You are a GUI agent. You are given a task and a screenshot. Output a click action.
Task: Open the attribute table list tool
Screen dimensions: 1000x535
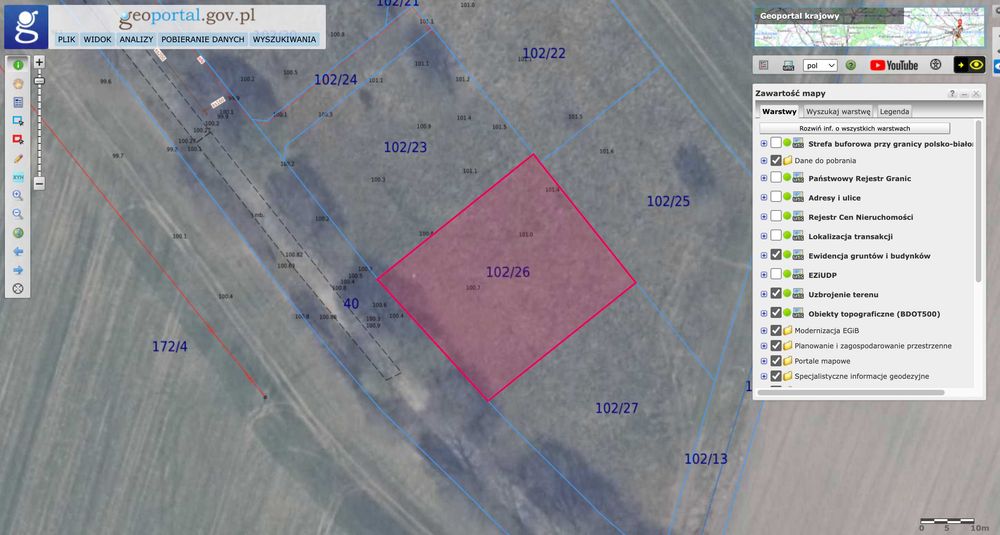click(18, 102)
